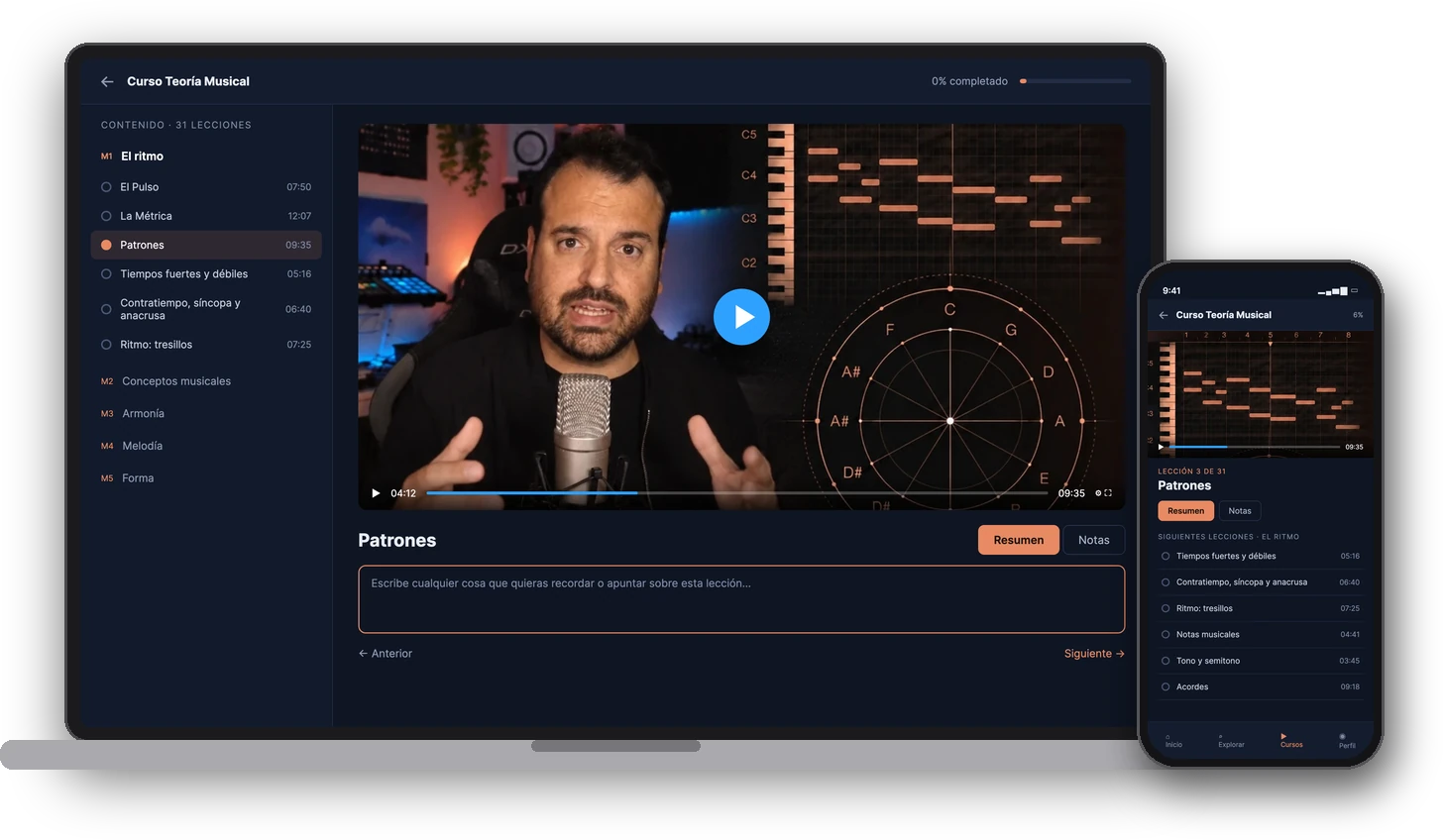Click the notes text field under Patrones

(741, 599)
